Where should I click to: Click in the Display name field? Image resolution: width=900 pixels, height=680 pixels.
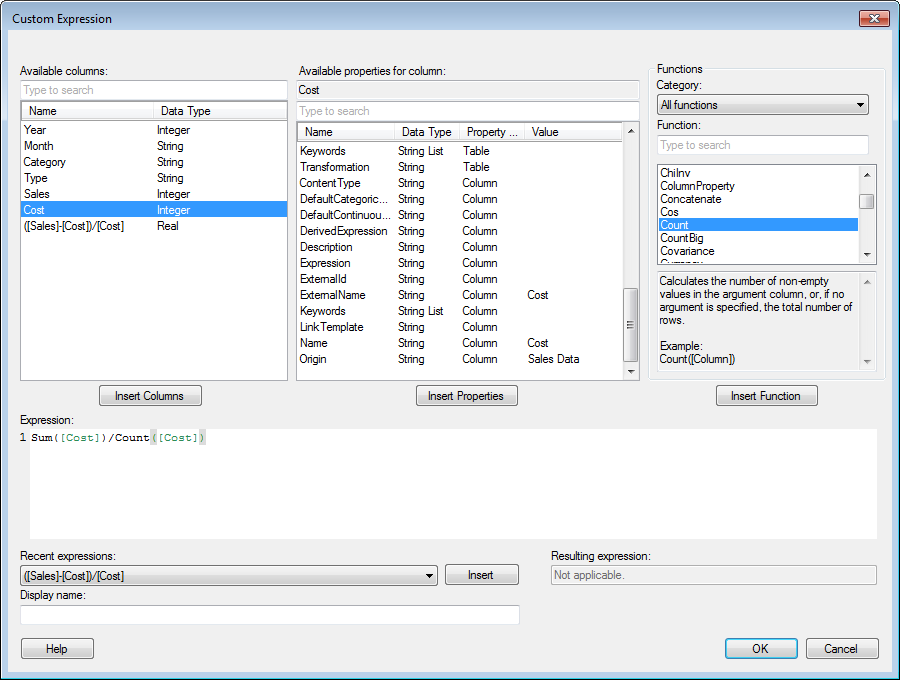[270, 615]
